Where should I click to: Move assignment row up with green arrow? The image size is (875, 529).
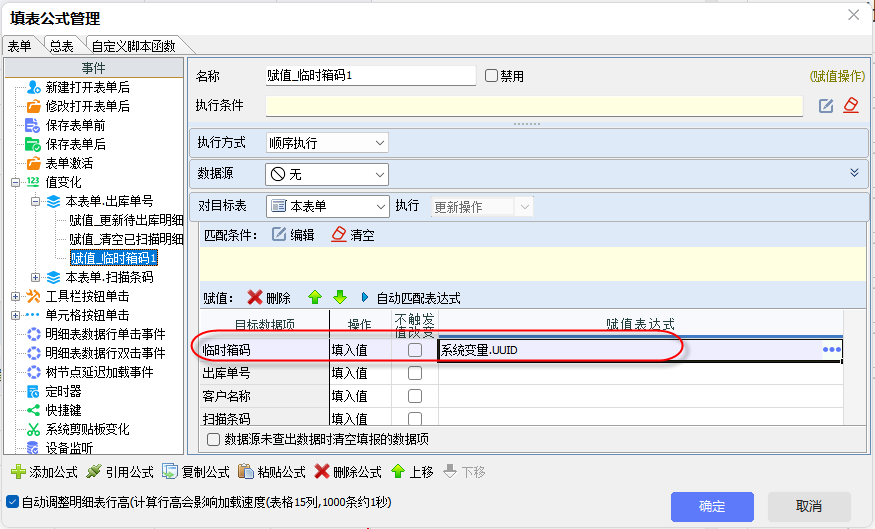coord(315,298)
